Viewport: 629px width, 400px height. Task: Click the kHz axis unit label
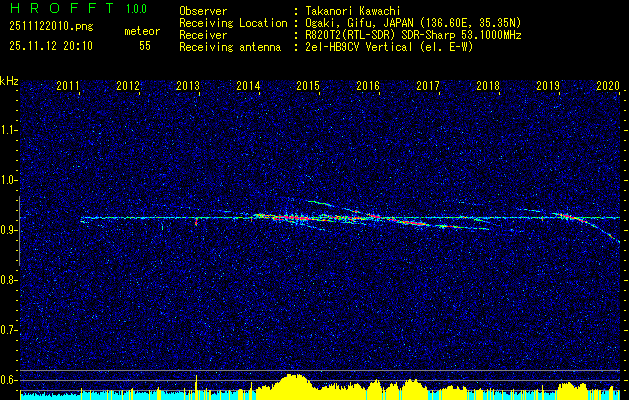9,81
